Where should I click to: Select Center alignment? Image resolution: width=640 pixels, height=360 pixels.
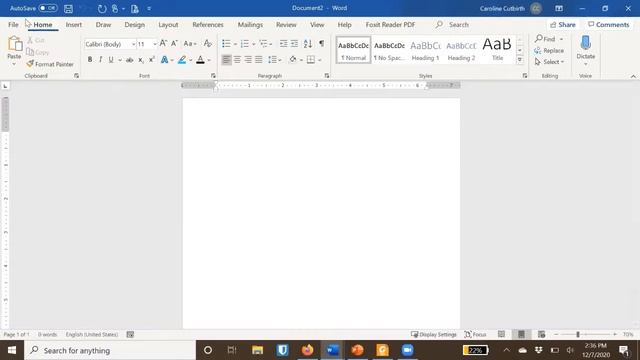pyautogui.click(x=237, y=60)
